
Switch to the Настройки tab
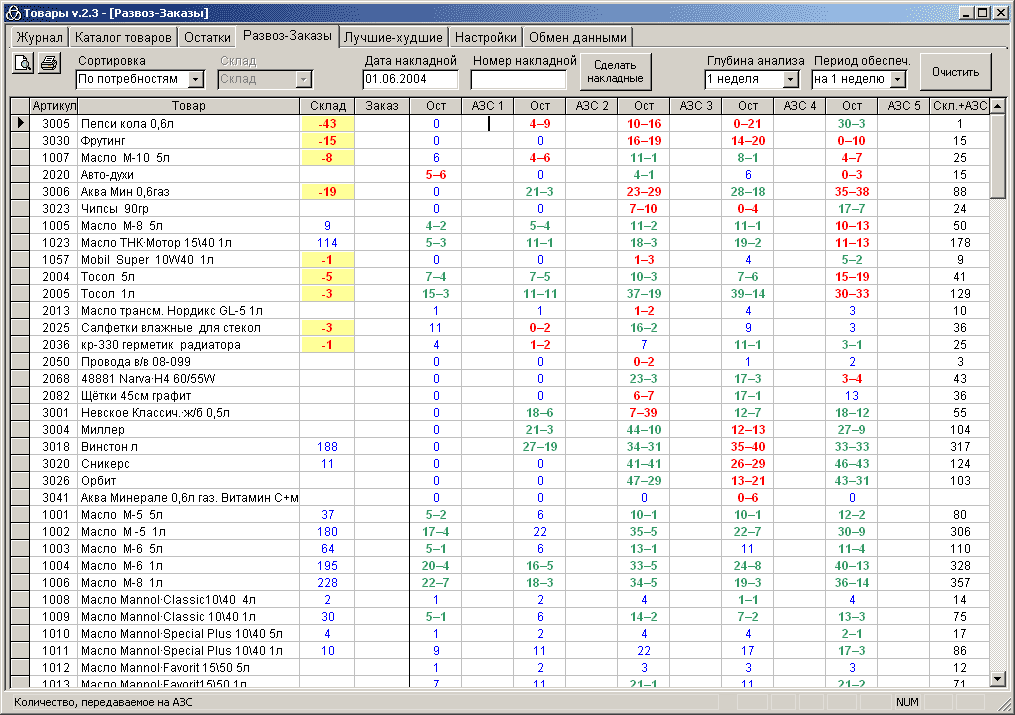click(x=485, y=38)
